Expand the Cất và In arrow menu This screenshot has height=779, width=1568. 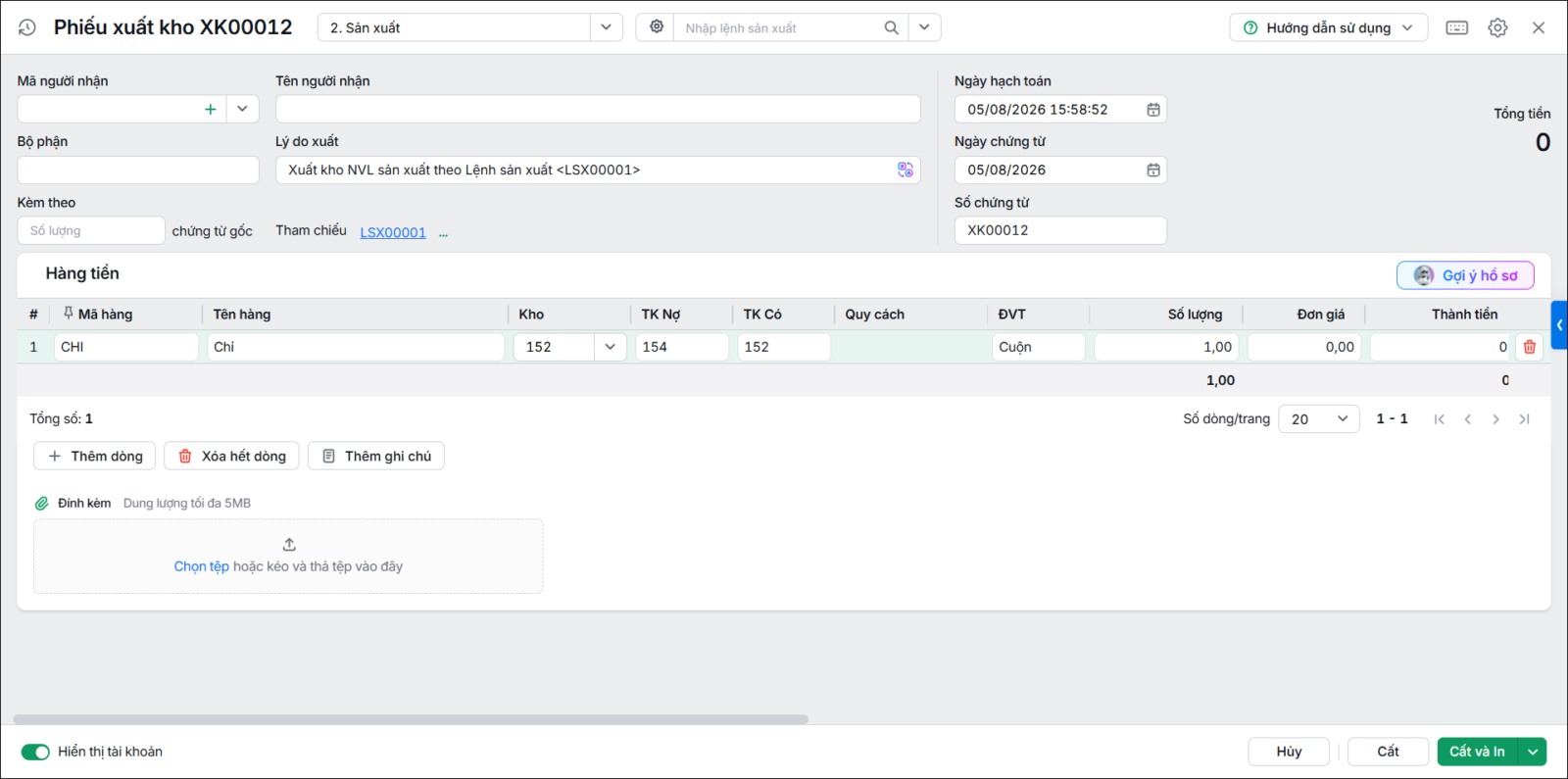(1532, 752)
